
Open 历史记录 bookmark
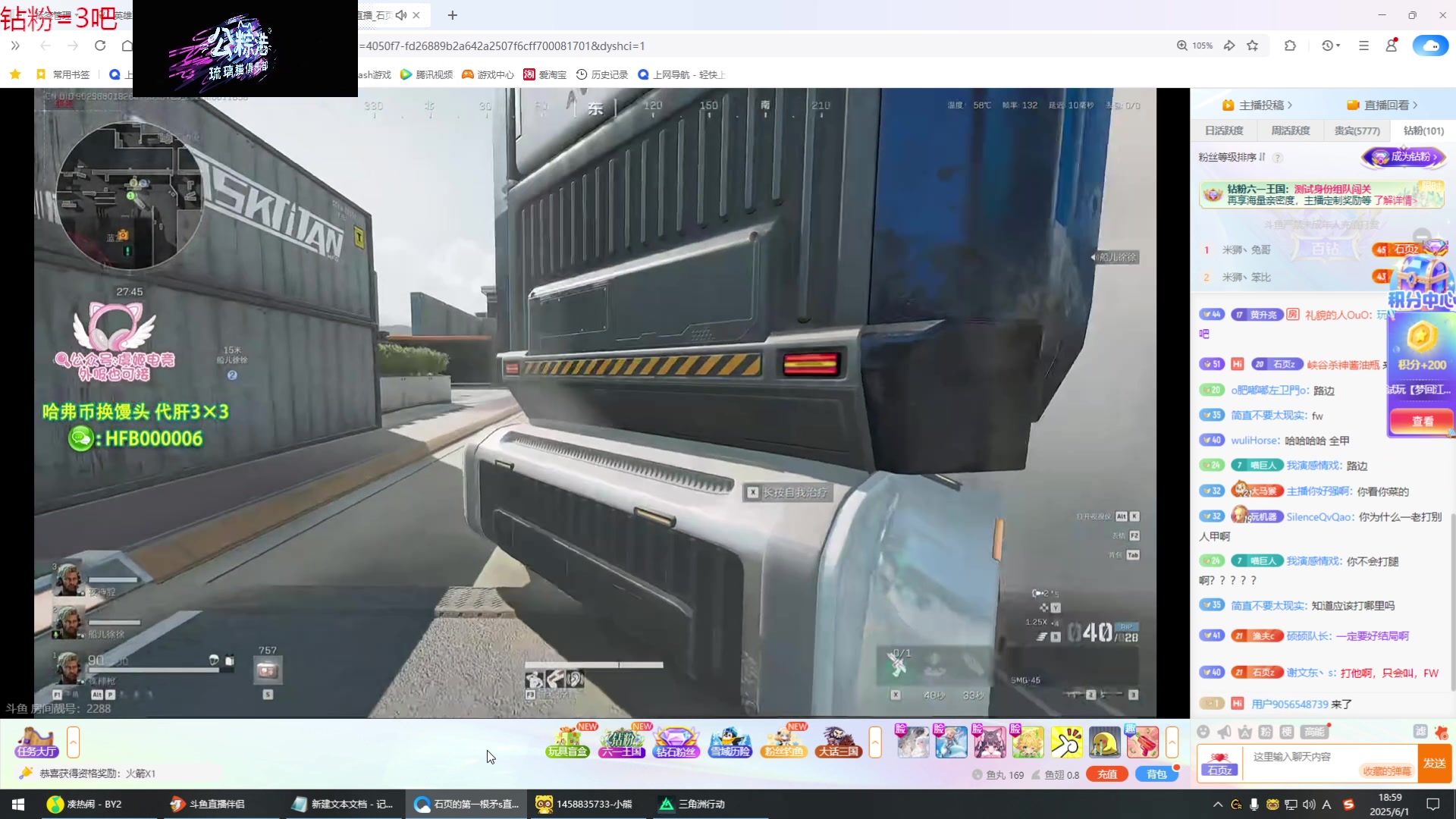click(x=602, y=74)
